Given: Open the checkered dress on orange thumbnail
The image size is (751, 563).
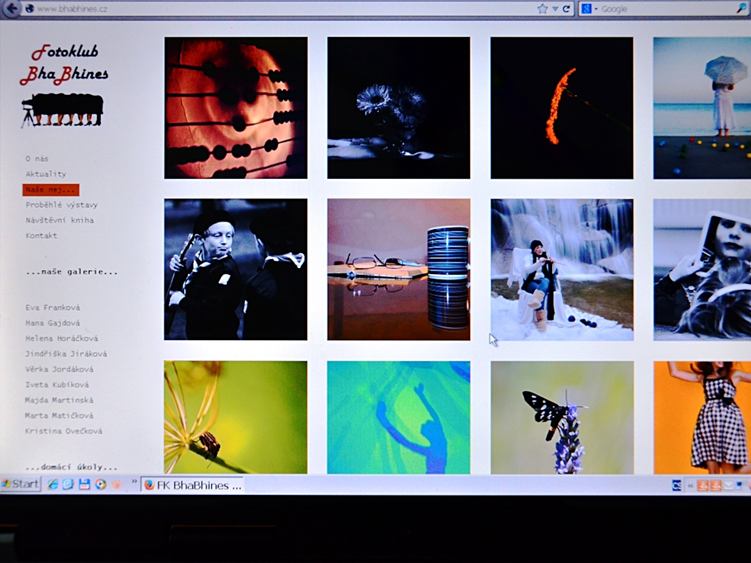Looking at the screenshot, I should pyautogui.click(x=702, y=417).
